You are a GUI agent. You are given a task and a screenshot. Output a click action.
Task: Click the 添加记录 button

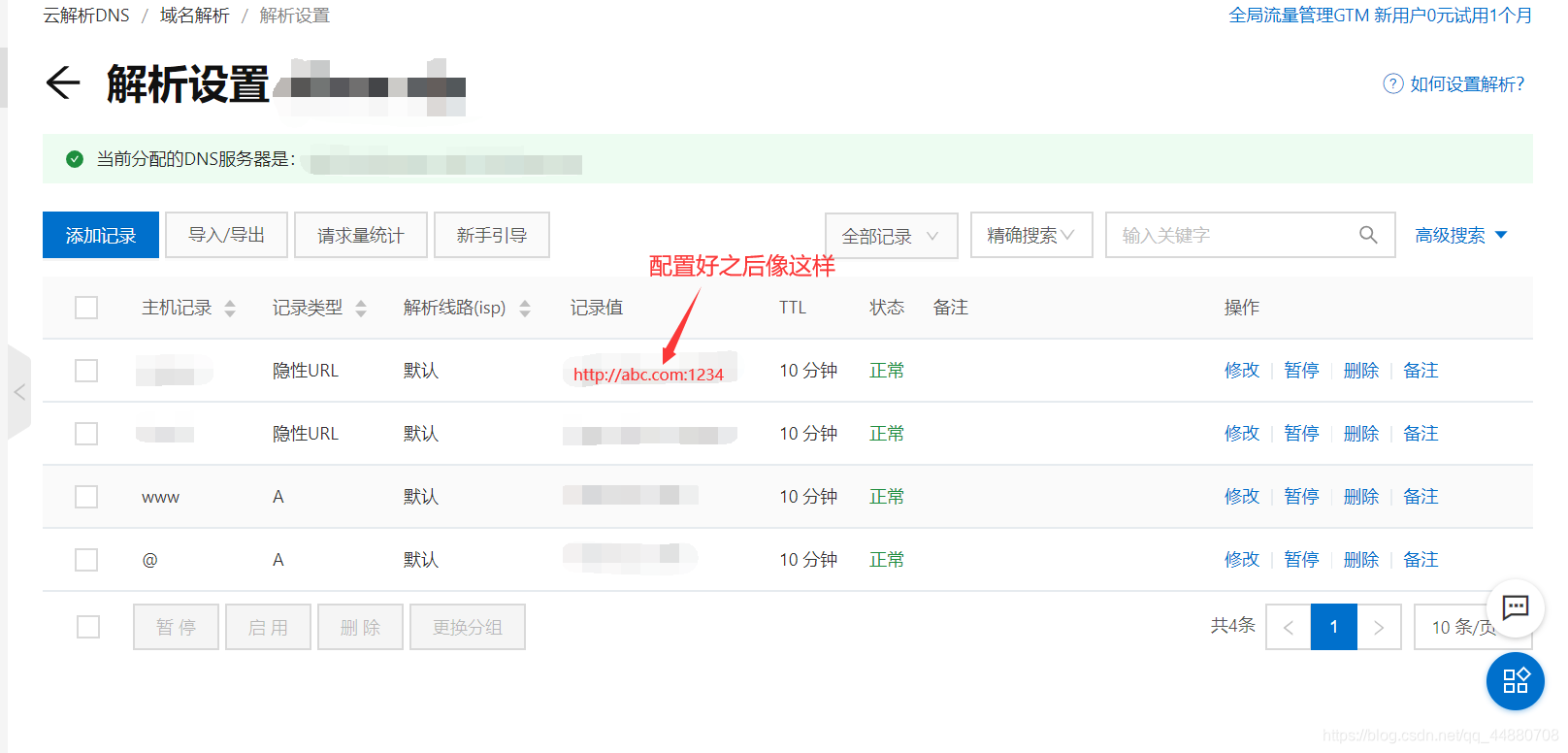pyautogui.click(x=101, y=235)
